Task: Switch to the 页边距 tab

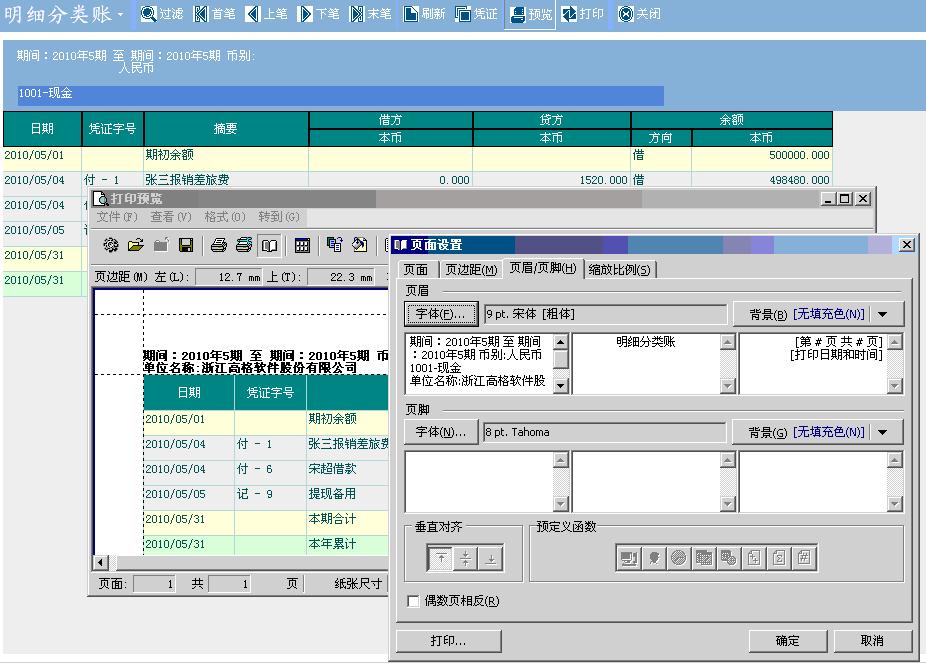Action: [x=471, y=269]
